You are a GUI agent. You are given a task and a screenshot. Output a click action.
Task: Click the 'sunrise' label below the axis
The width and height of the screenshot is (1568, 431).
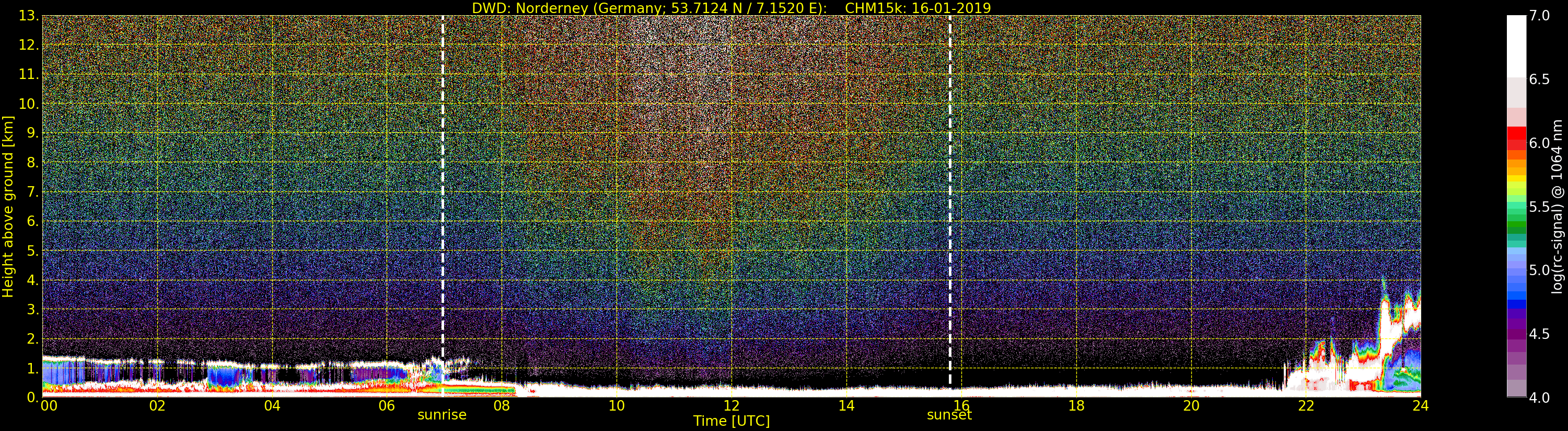442,415
